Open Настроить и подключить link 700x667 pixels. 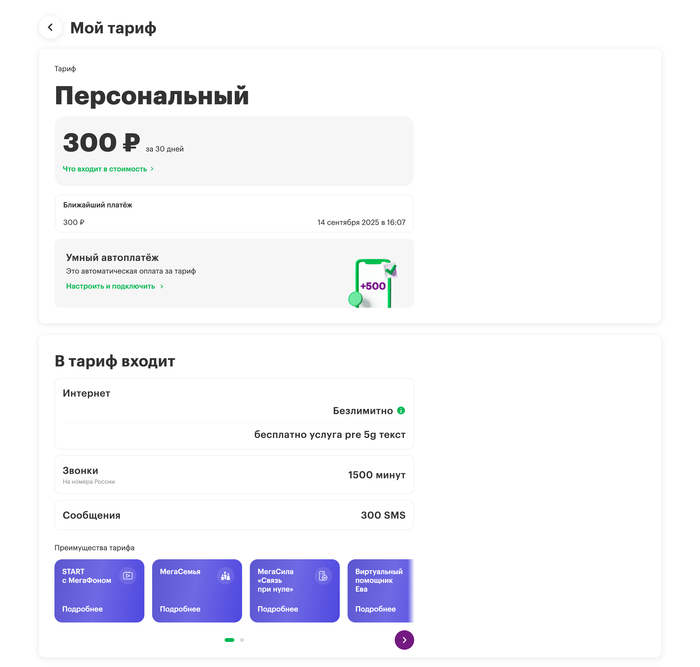(110, 286)
